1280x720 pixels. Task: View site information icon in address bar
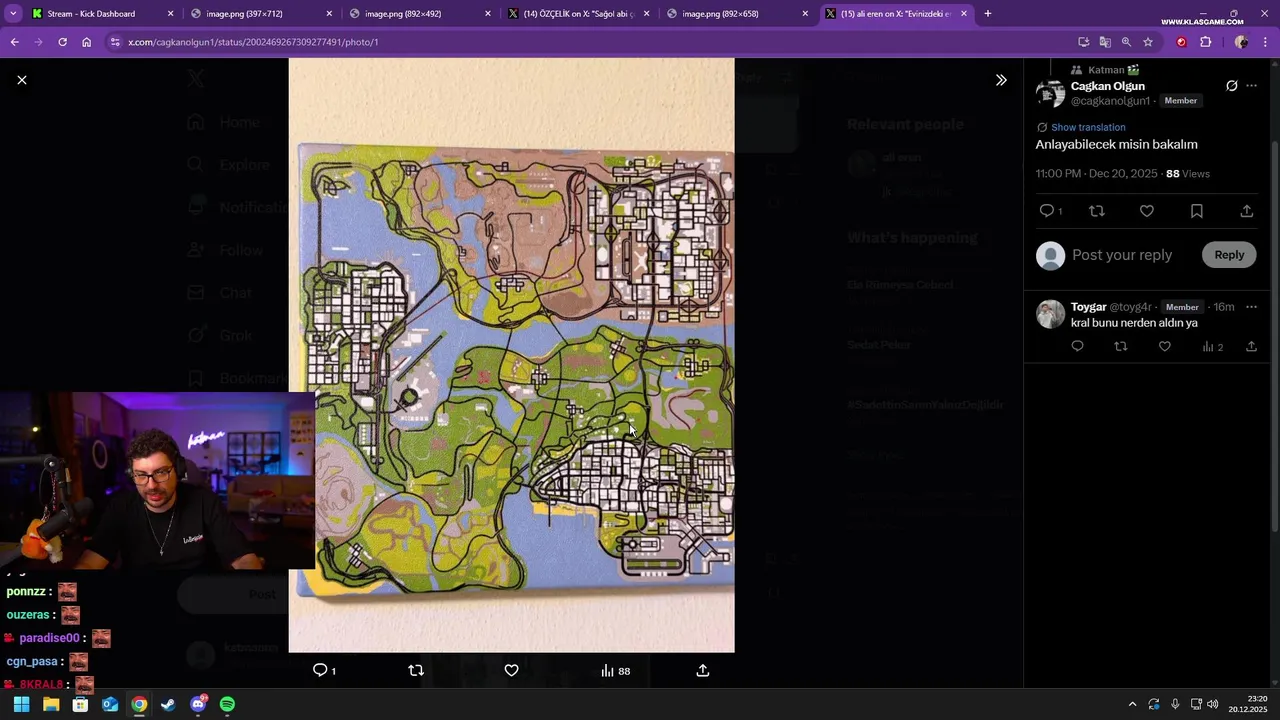115,42
